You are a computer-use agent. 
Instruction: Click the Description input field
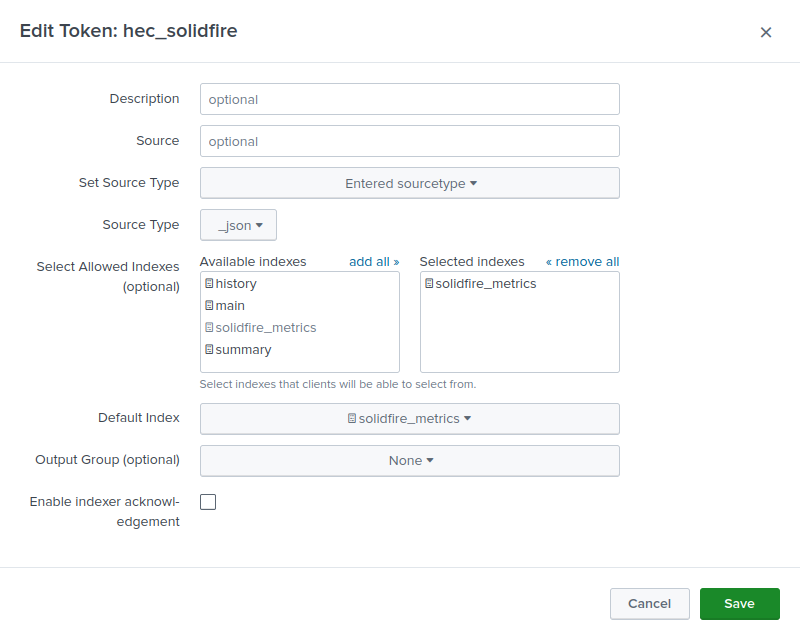(x=410, y=99)
